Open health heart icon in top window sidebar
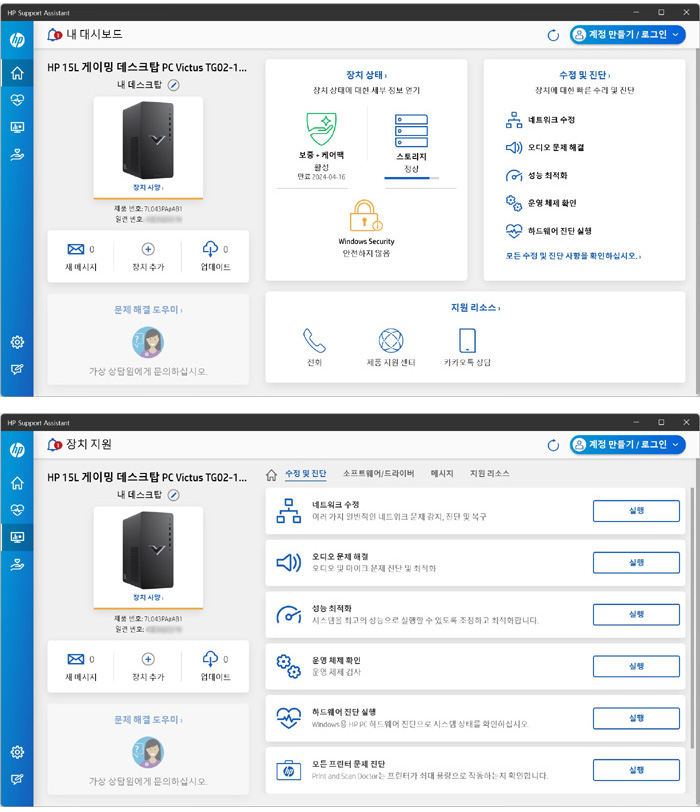Viewport: 700px width, 812px height. tap(17, 100)
